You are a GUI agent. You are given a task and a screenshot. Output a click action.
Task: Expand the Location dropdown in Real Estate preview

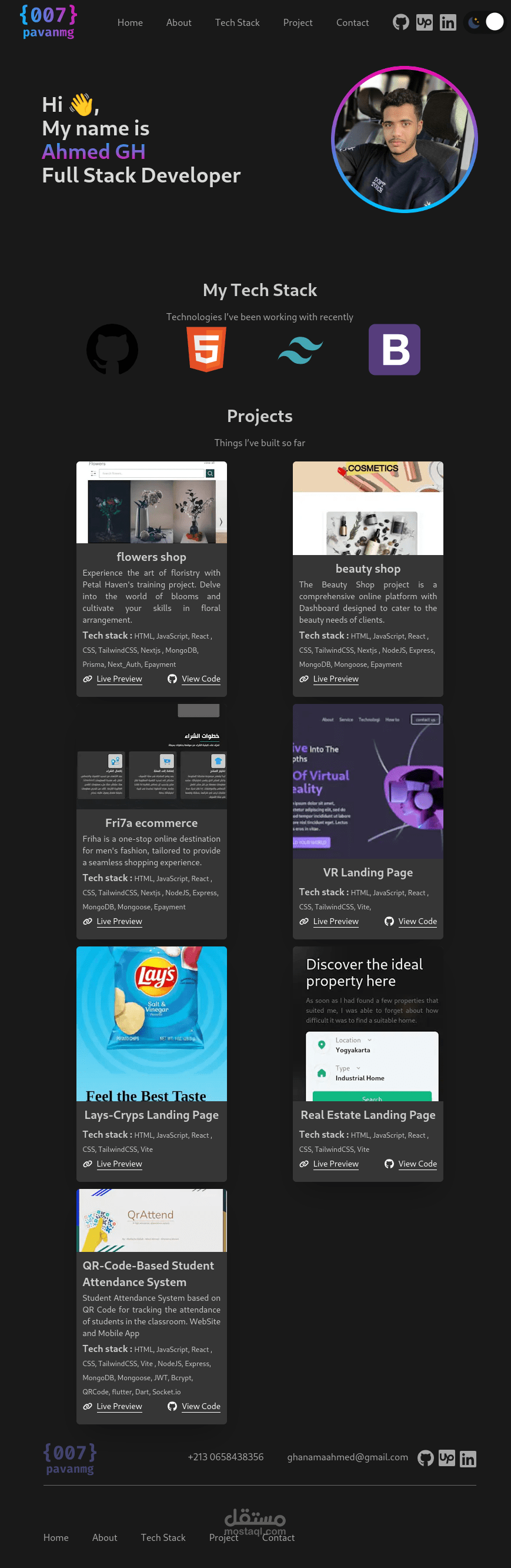coord(353,1040)
